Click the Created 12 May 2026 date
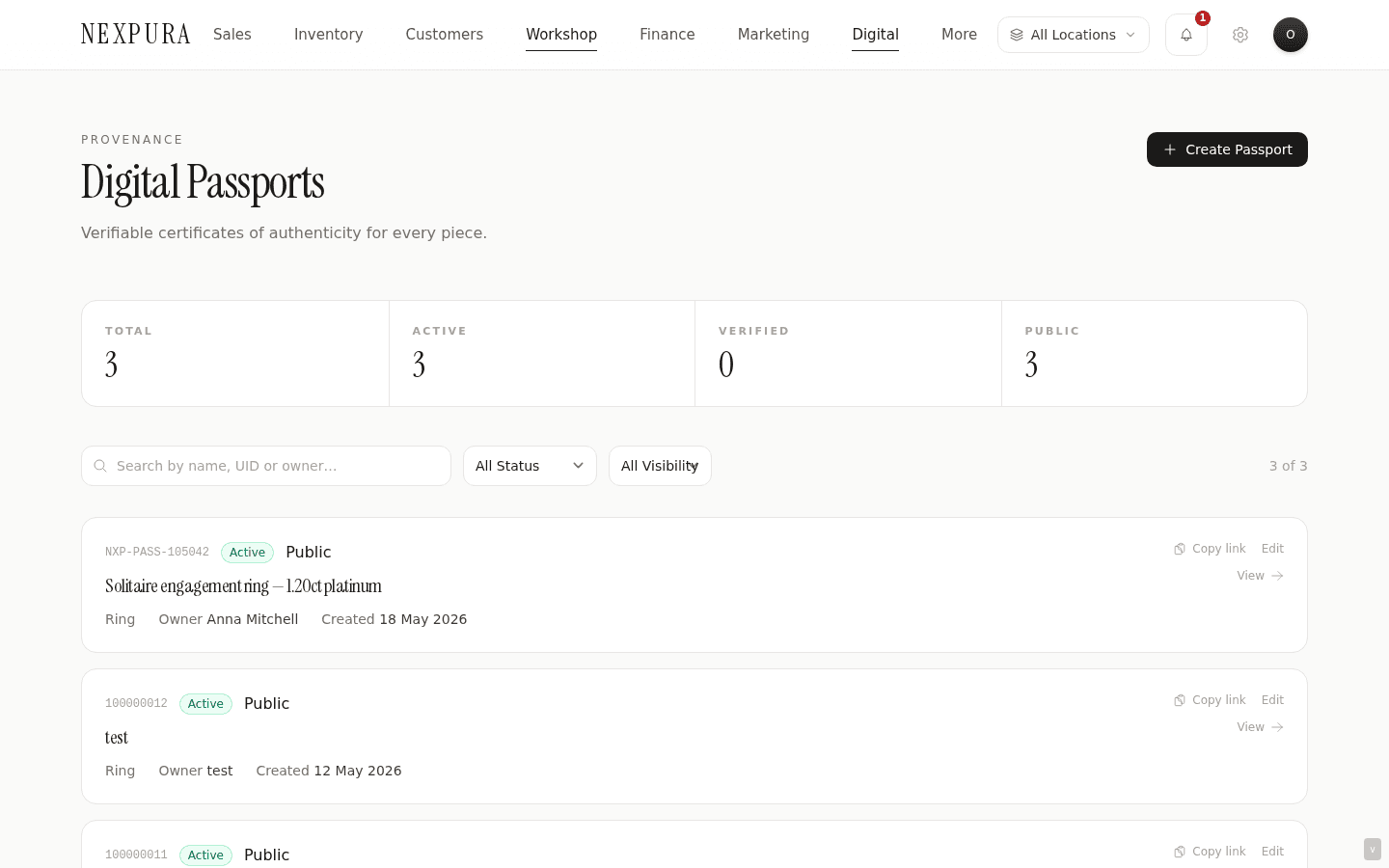1389x868 pixels. (329, 771)
